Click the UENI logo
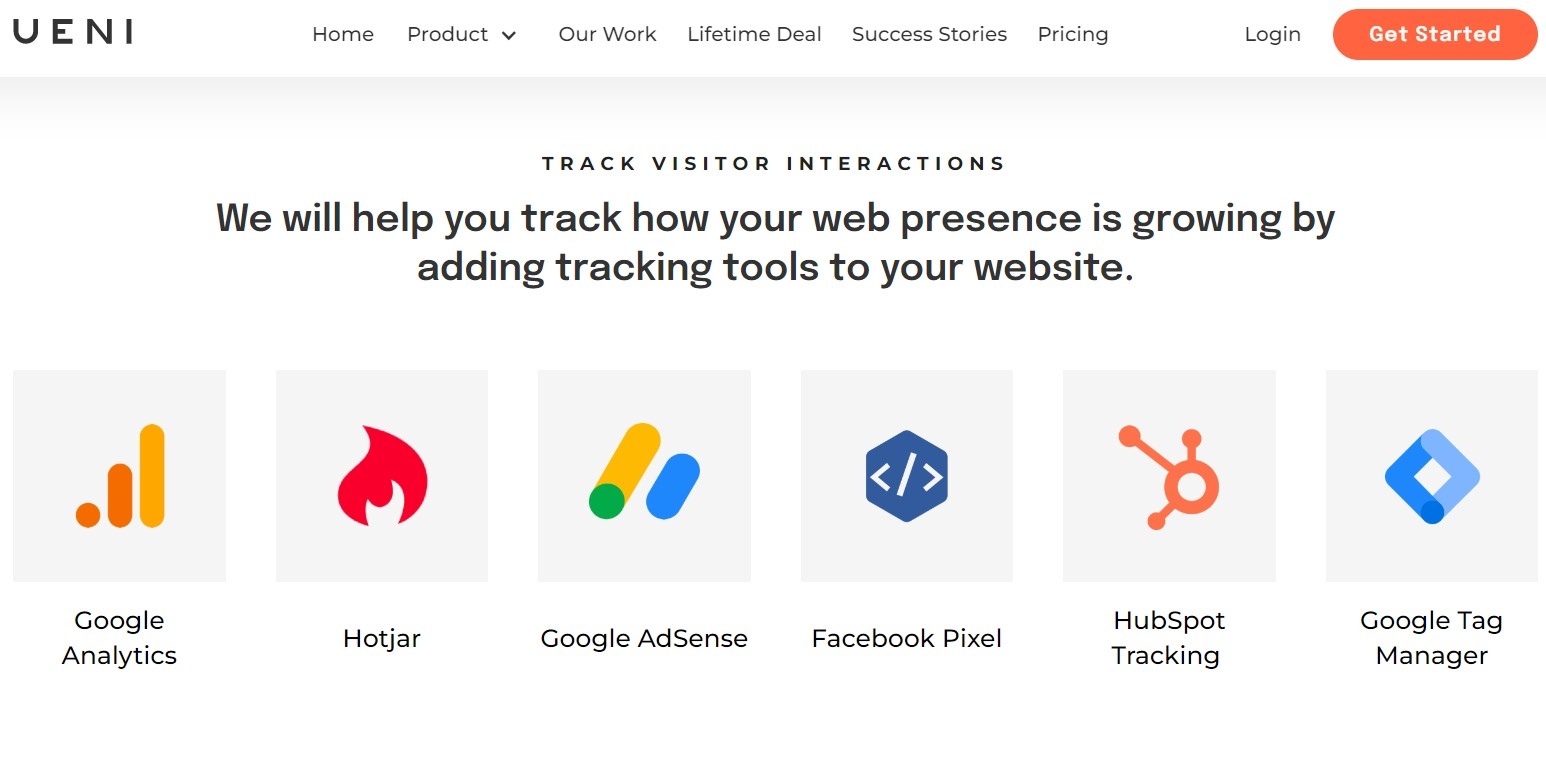The image size is (1546, 777). (73, 33)
